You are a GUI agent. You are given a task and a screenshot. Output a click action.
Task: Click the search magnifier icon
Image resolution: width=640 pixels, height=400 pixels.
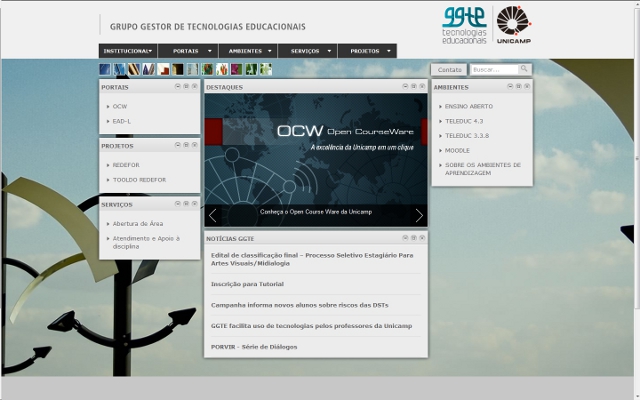tap(523, 70)
